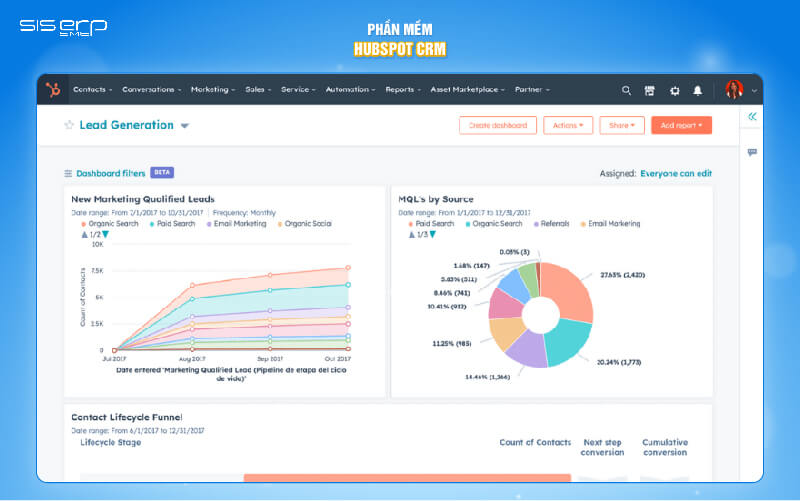Click the HubSpot sprocket logo

coord(53,90)
